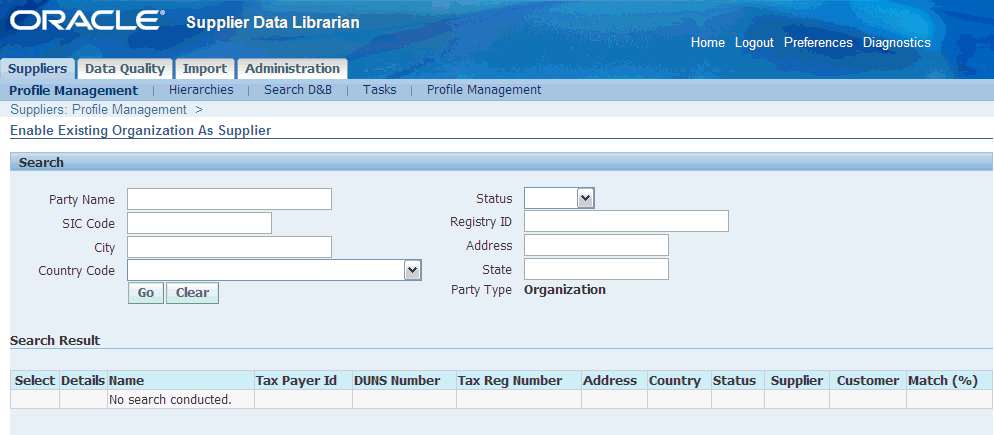The width and height of the screenshot is (994, 435).
Task: Follow Suppliers: Profile Management breadcrumb
Action: coord(99,110)
